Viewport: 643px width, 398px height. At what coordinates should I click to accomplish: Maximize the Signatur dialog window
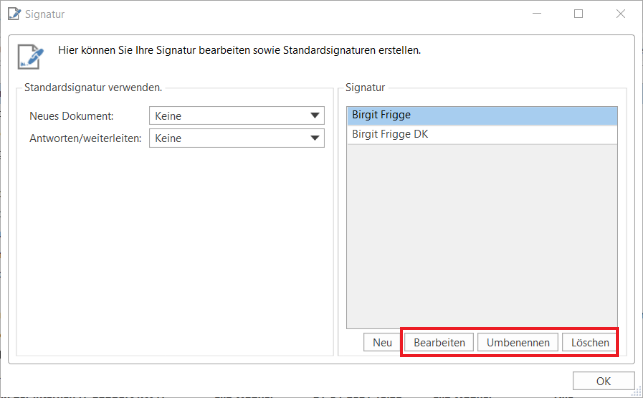(578, 14)
